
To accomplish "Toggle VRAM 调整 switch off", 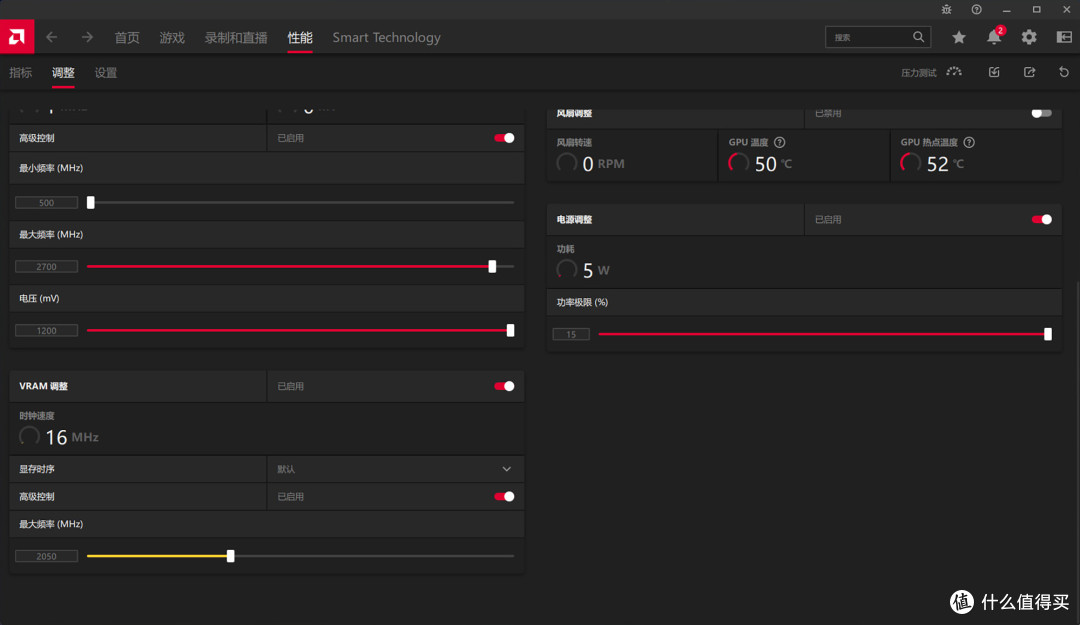I will coord(504,386).
